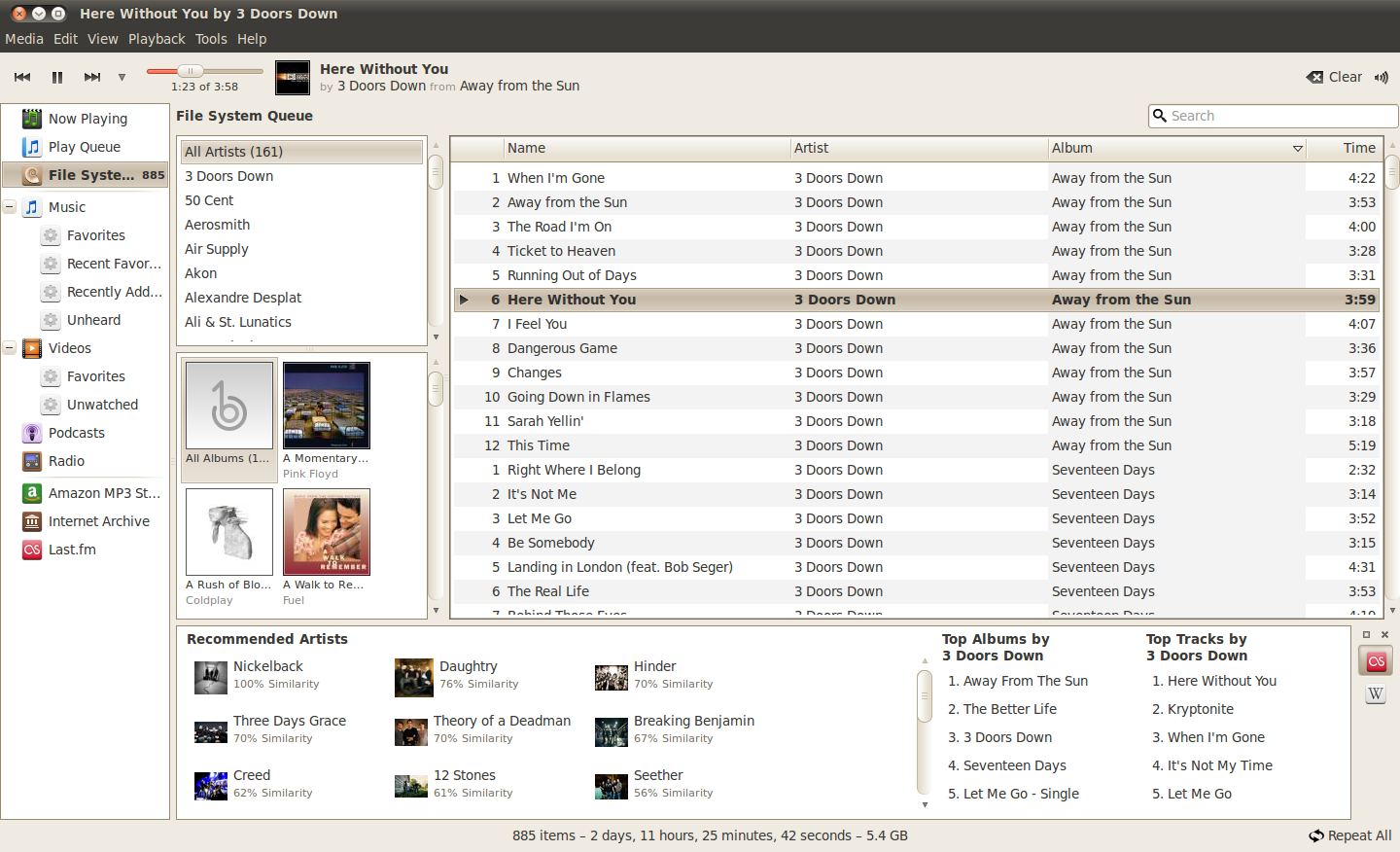Click the song position seek slider
Image resolution: width=1400 pixels, height=852 pixels.
click(x=204, y=71)
